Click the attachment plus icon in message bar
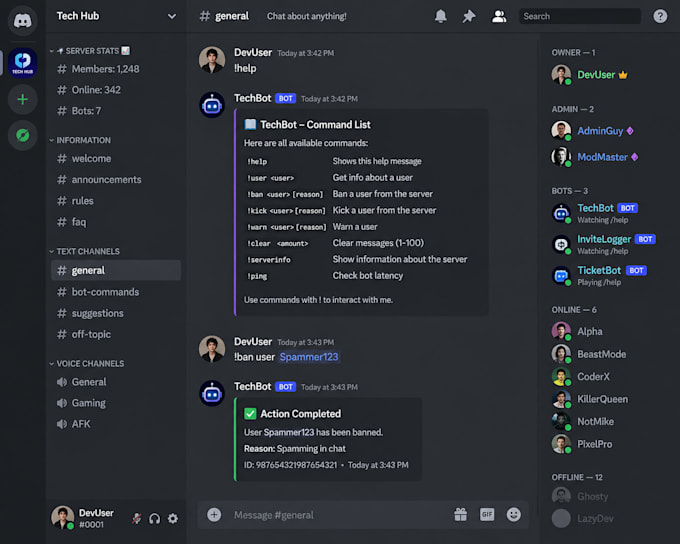The height and width of the screenshot is (544, 680). coord(214,515)
